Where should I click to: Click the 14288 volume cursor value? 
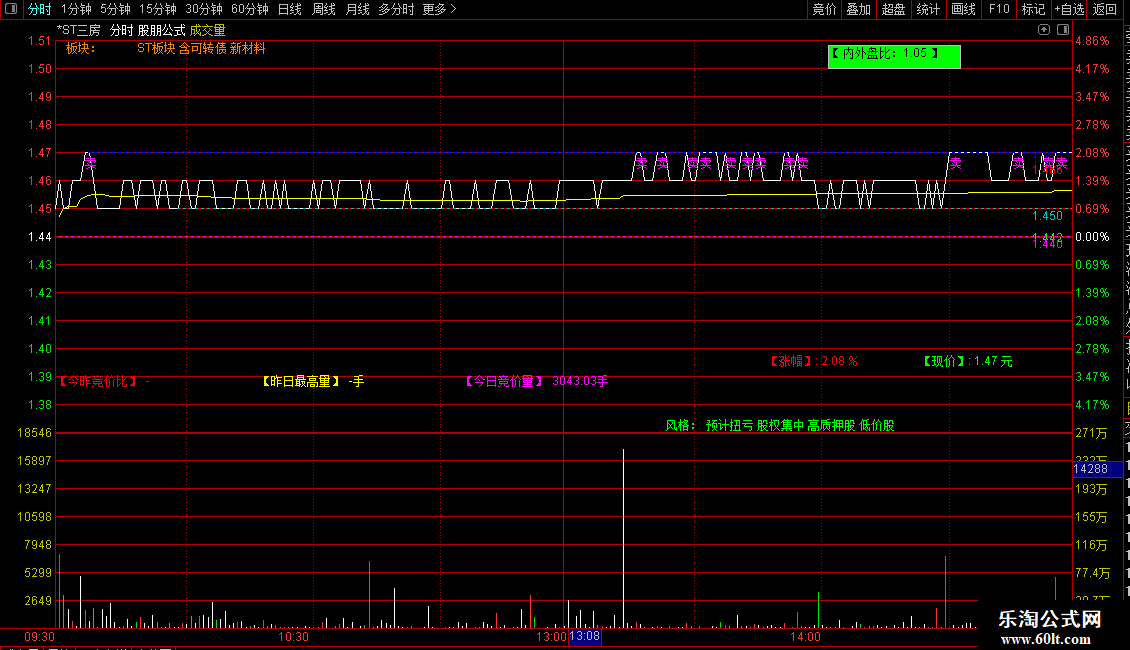click(x=1097, y=469)
